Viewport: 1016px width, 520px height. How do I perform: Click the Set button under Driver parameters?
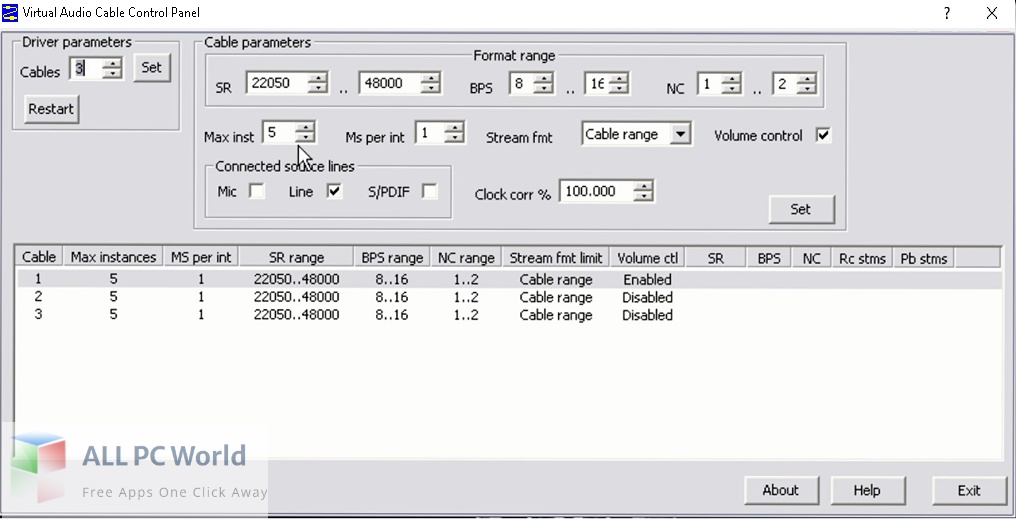coord(152,67)
